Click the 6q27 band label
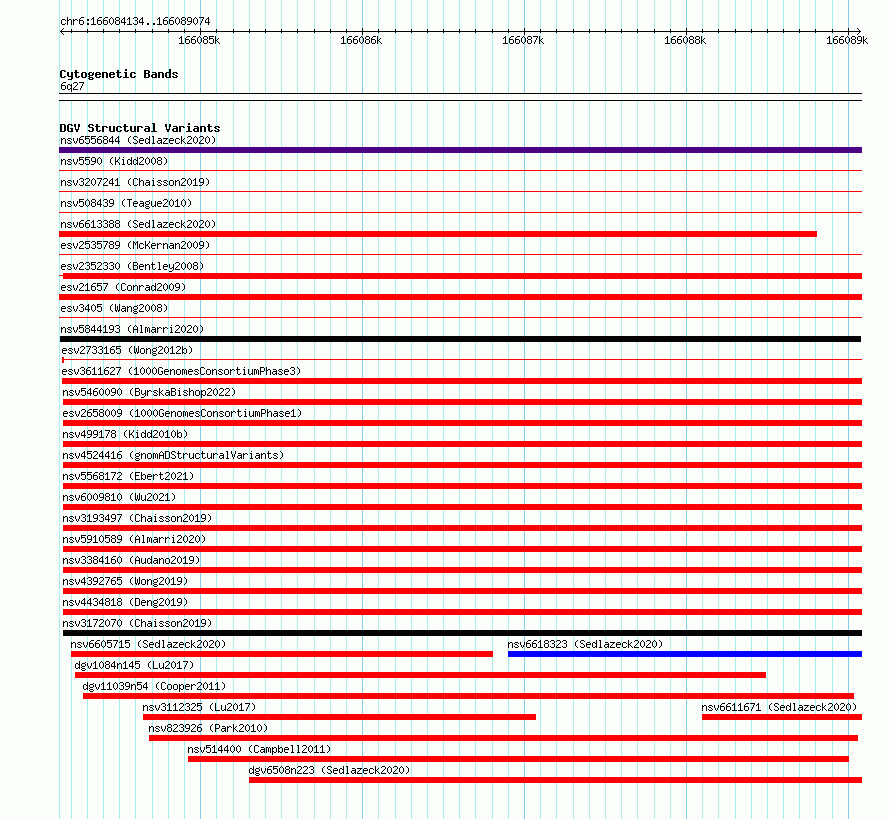The height and width of the screenshot is (819, 890). [x=72, y=86]
